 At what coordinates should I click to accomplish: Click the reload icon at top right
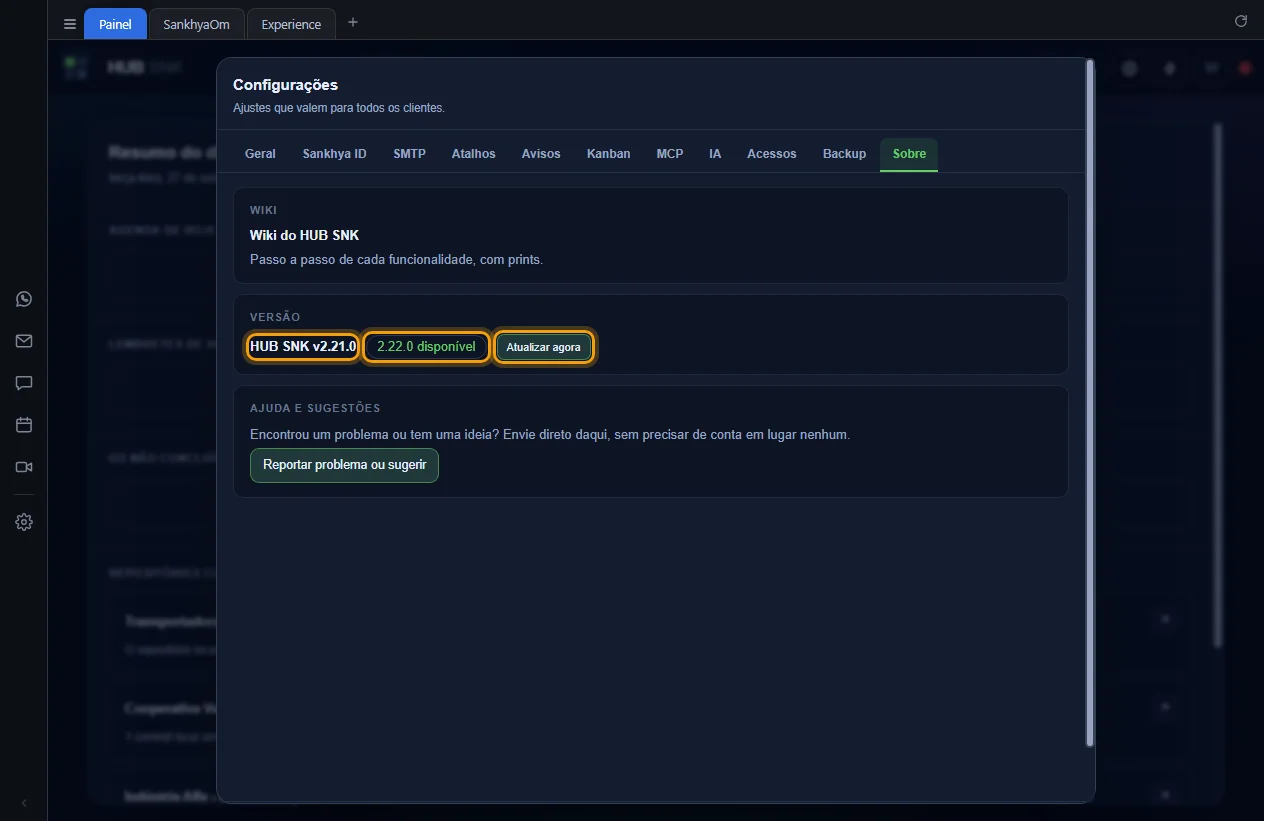point(1241,21)
